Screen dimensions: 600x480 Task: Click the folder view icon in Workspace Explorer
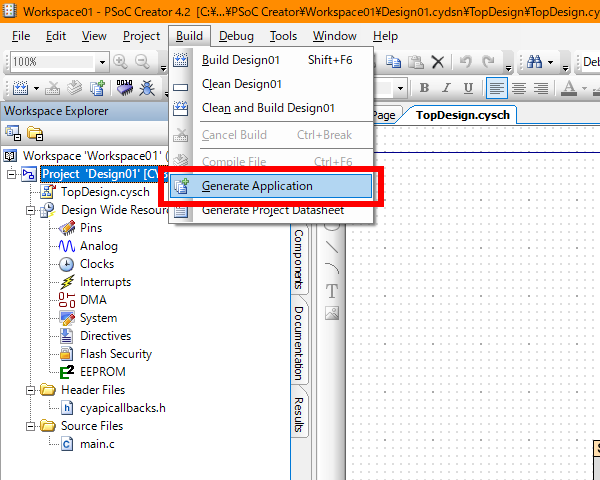[35, 134]
